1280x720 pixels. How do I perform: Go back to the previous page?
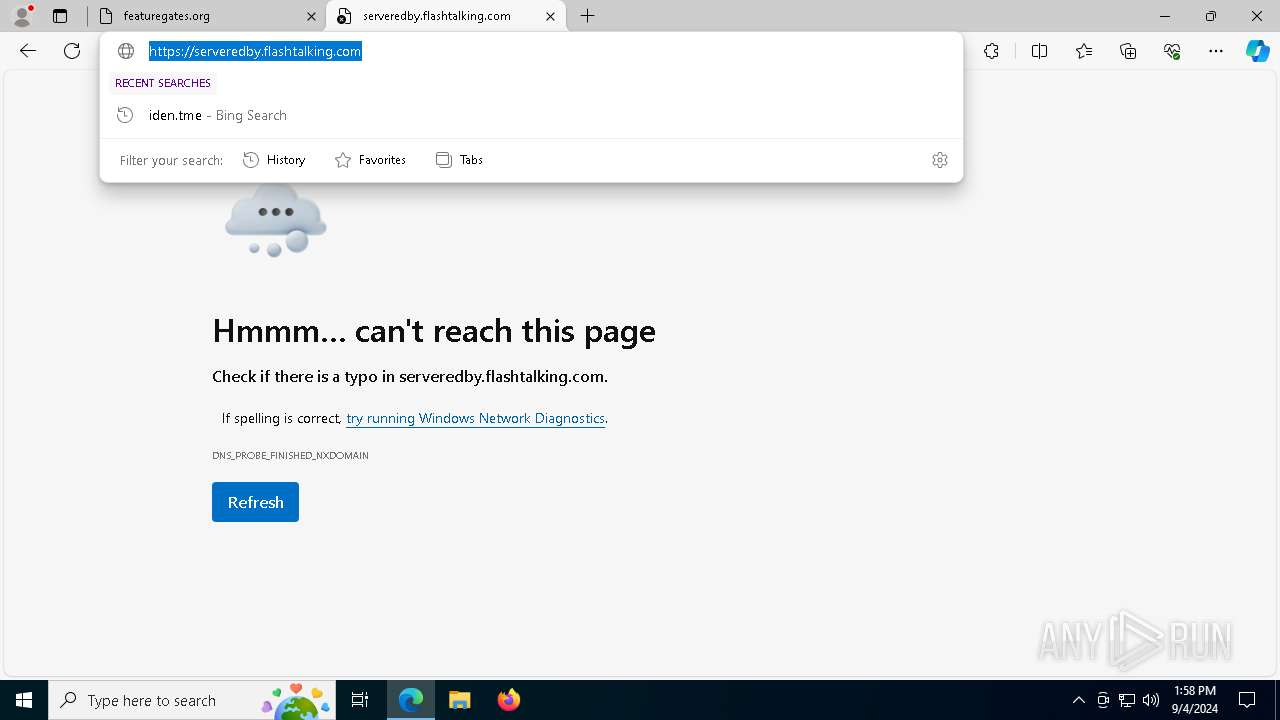[28, 51]
